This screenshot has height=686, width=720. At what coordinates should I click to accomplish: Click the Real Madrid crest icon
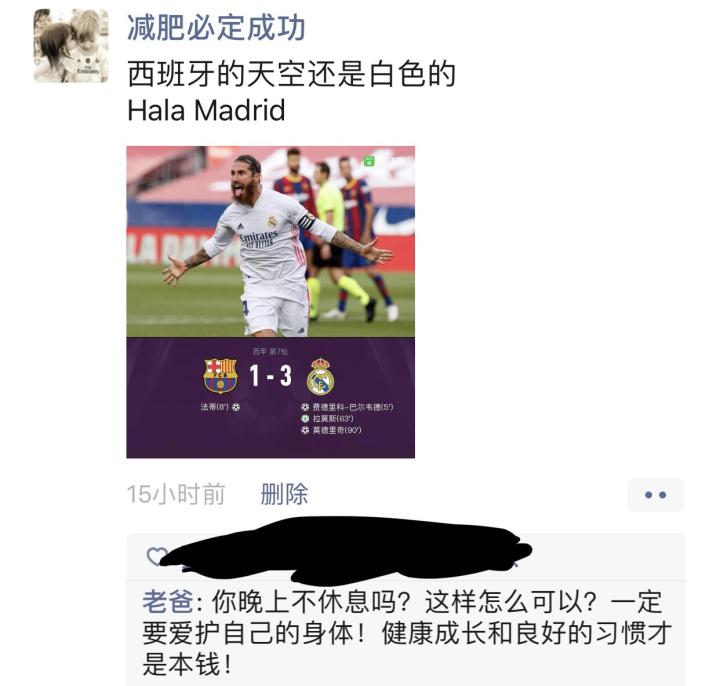pyautogui.click(x=320, y=377)
